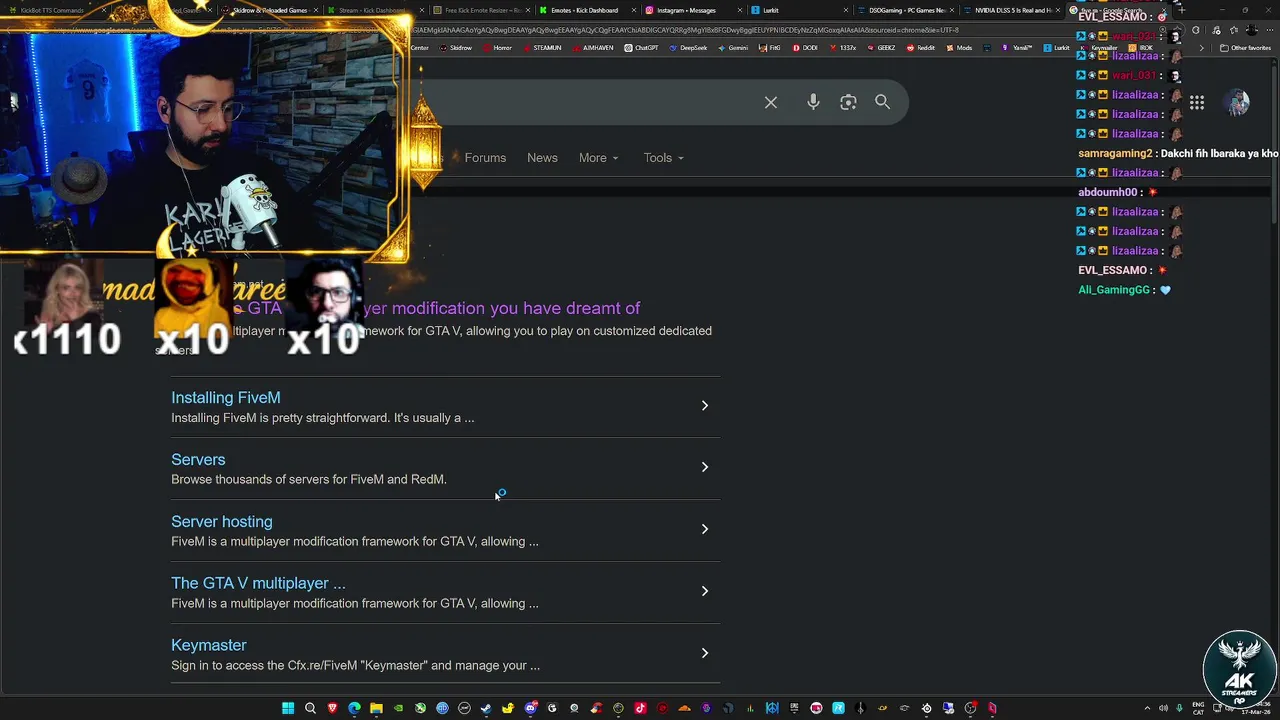Open the AIMHAVEN bookmark
Image resolution: width=1280 pixels, height=720 pixels.
[593, 48]
